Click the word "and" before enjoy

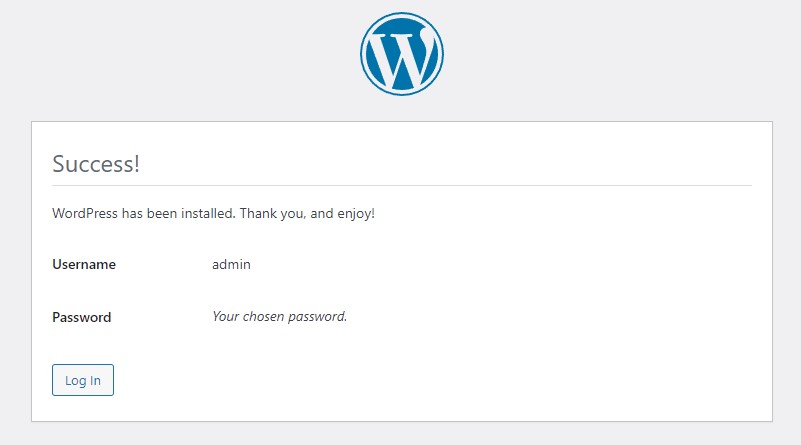tap(322, 213)
